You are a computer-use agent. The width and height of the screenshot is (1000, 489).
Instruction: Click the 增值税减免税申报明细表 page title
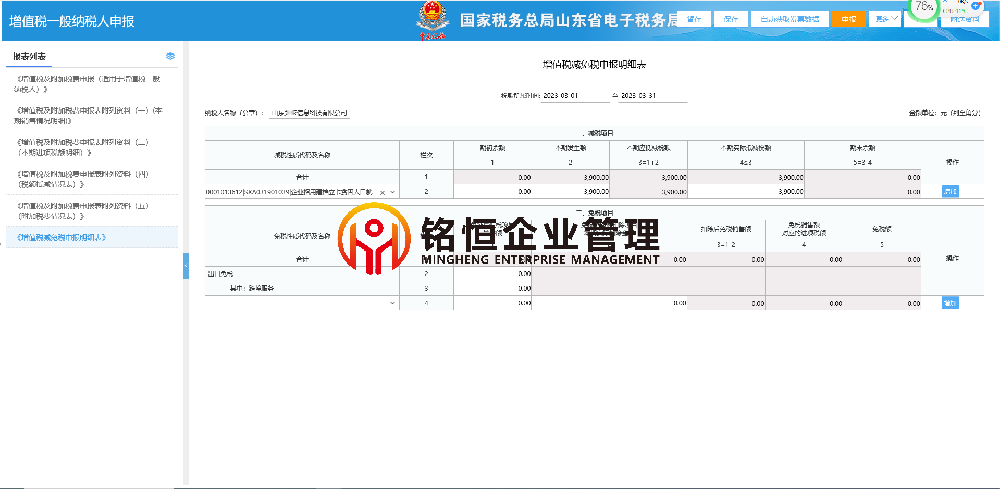(594, 65)
